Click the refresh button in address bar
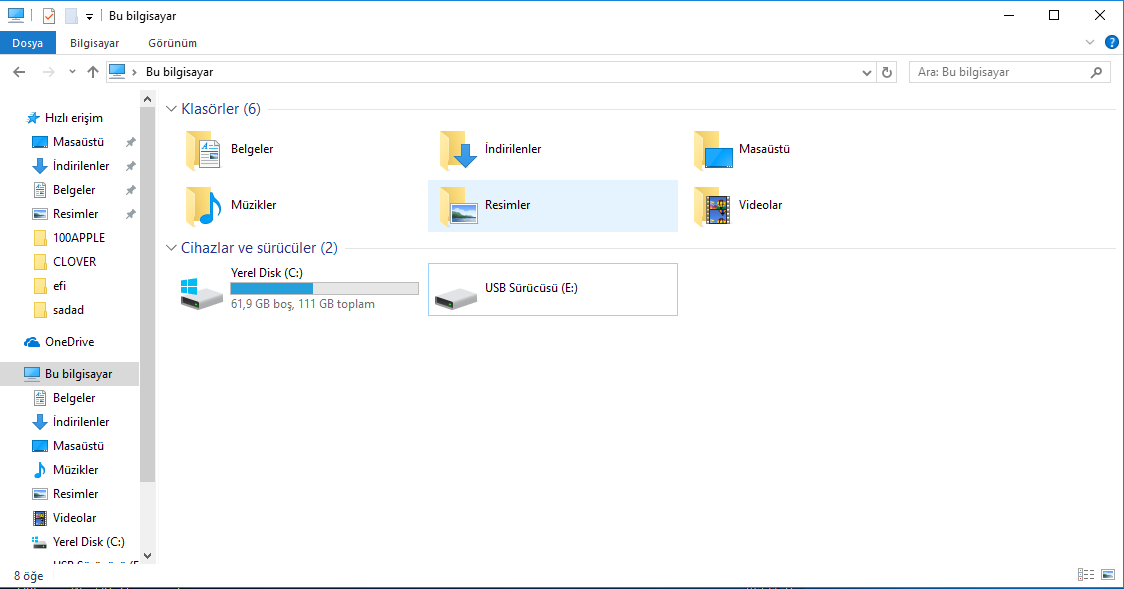Image resolution: width=1124 pixels, height=589 pixels. [x=887, y=72]
